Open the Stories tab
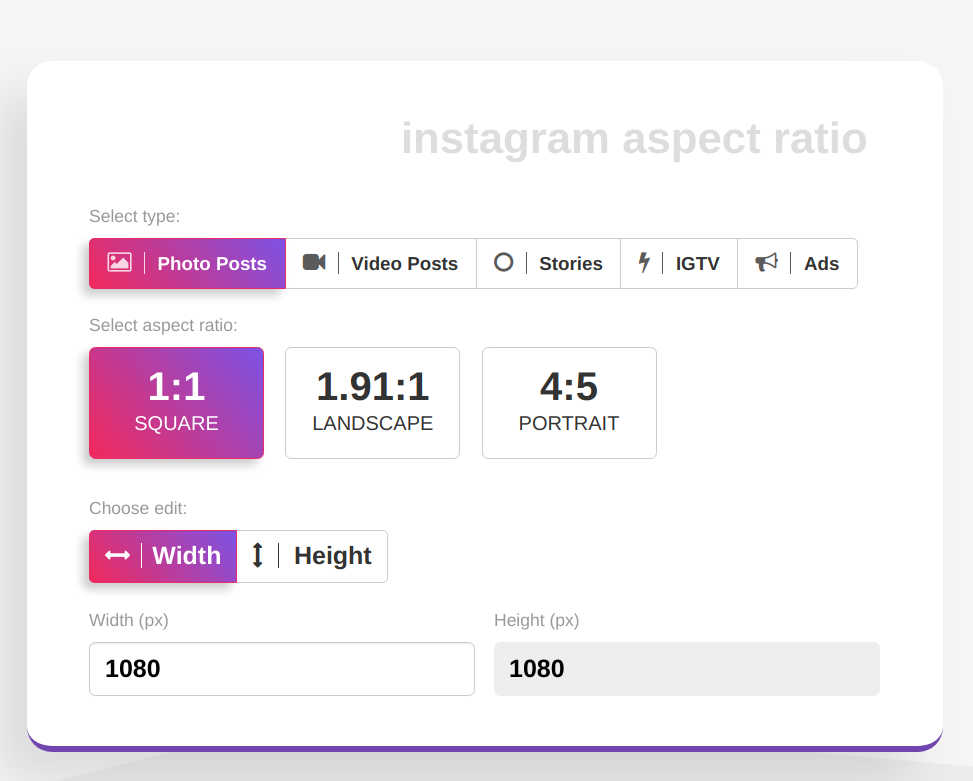 [549, 264]
